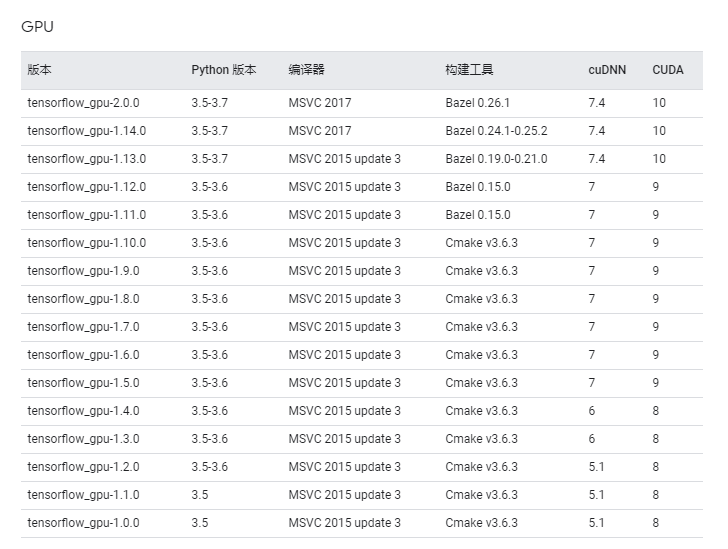Select tensorflow_gpu-1.0.0 version cell
The height and width of the screenshot is (549, 728).
click(x=84, y=523)
